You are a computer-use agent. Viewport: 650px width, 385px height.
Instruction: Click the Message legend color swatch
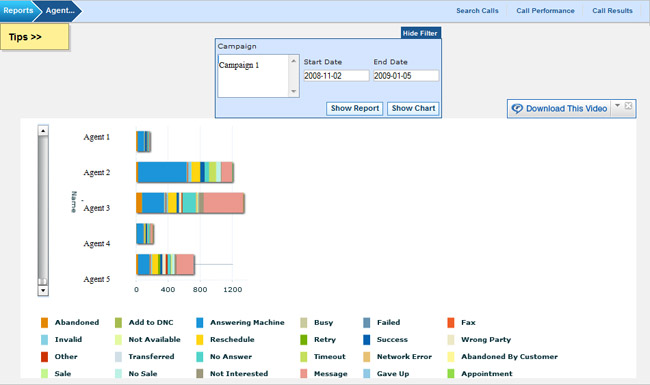tap(304, 373)
